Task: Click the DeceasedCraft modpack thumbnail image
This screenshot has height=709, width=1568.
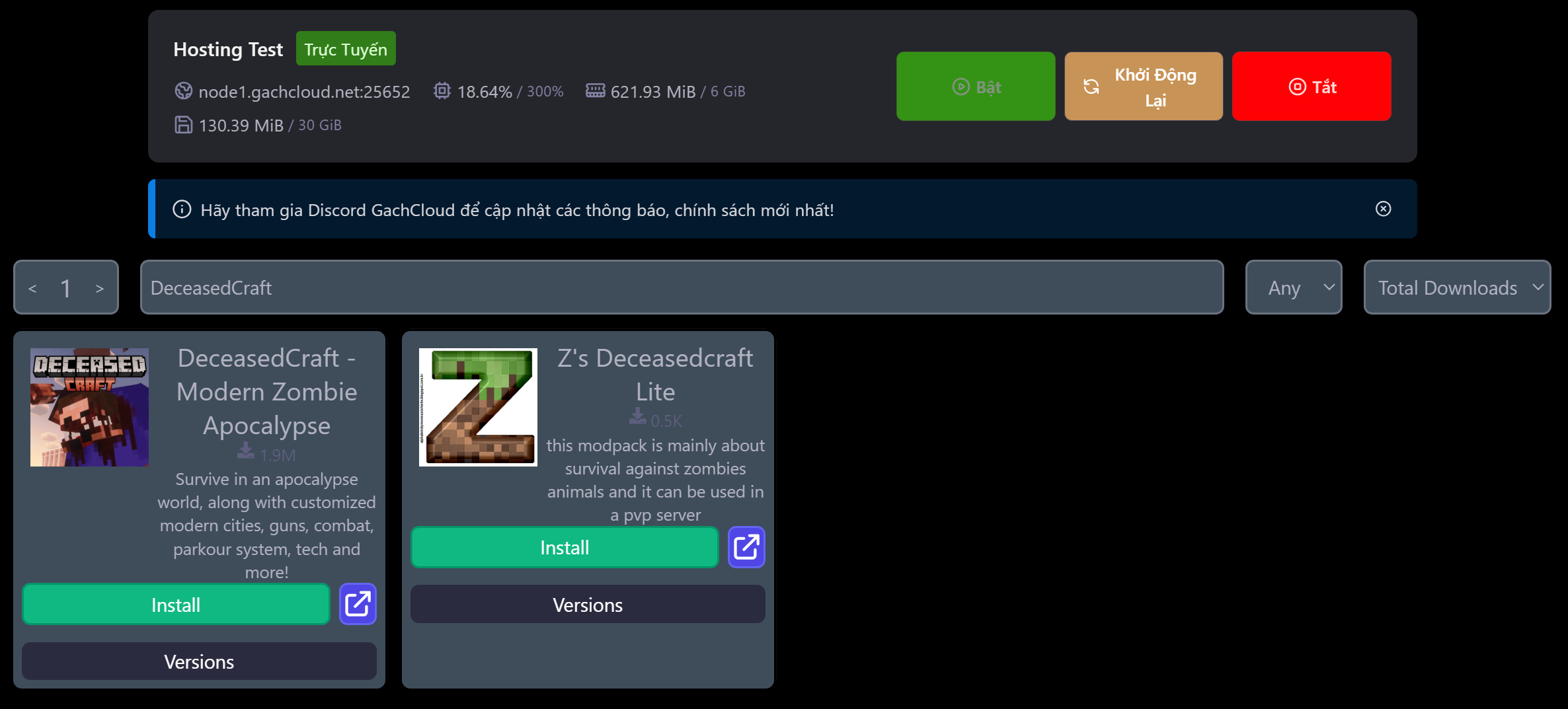Action: 89,407
